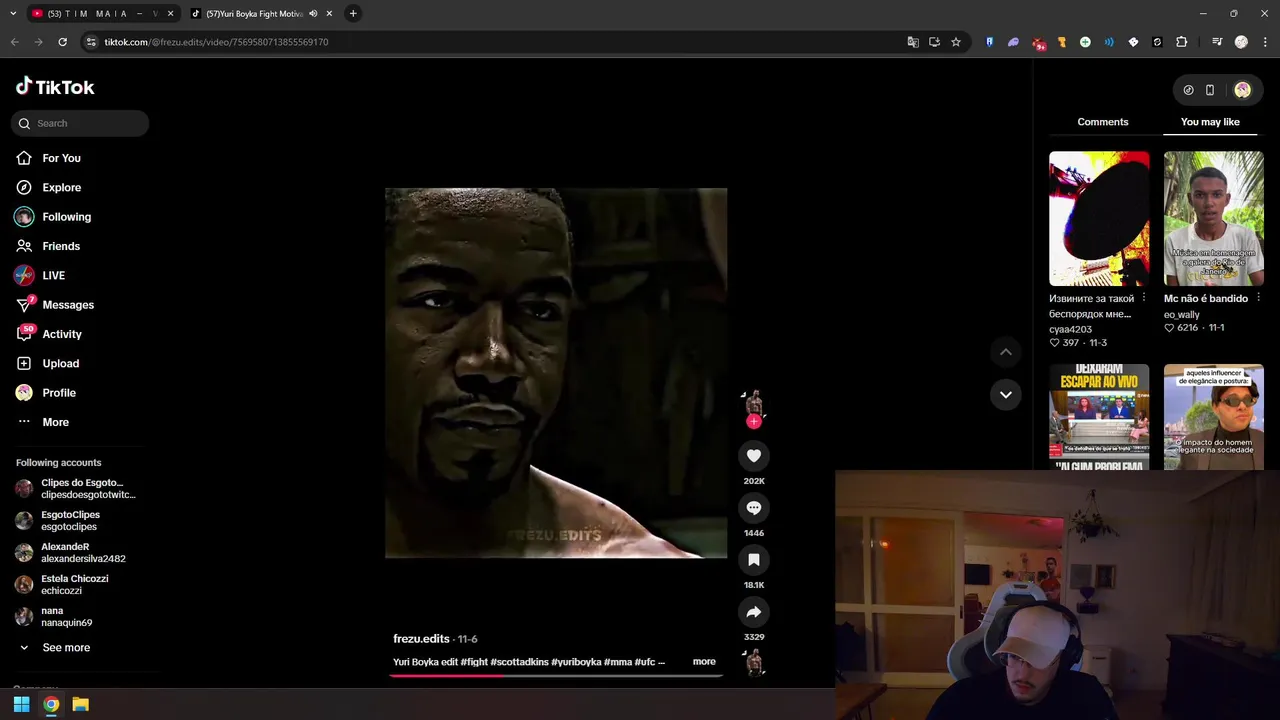Viewport: 1280px width, 720px height.
Task: Open the Windows Start menu
Action: tap(21, 705)
